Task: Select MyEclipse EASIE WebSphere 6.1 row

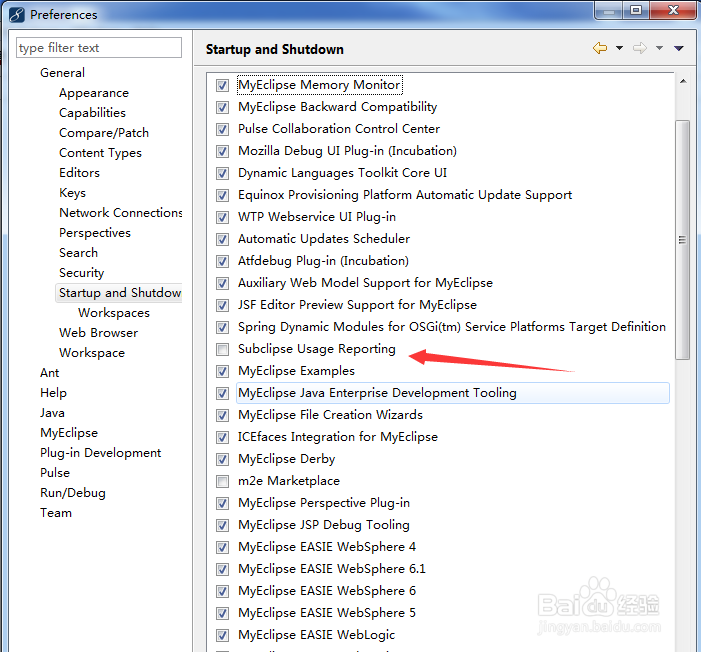Action: (332, 569)
